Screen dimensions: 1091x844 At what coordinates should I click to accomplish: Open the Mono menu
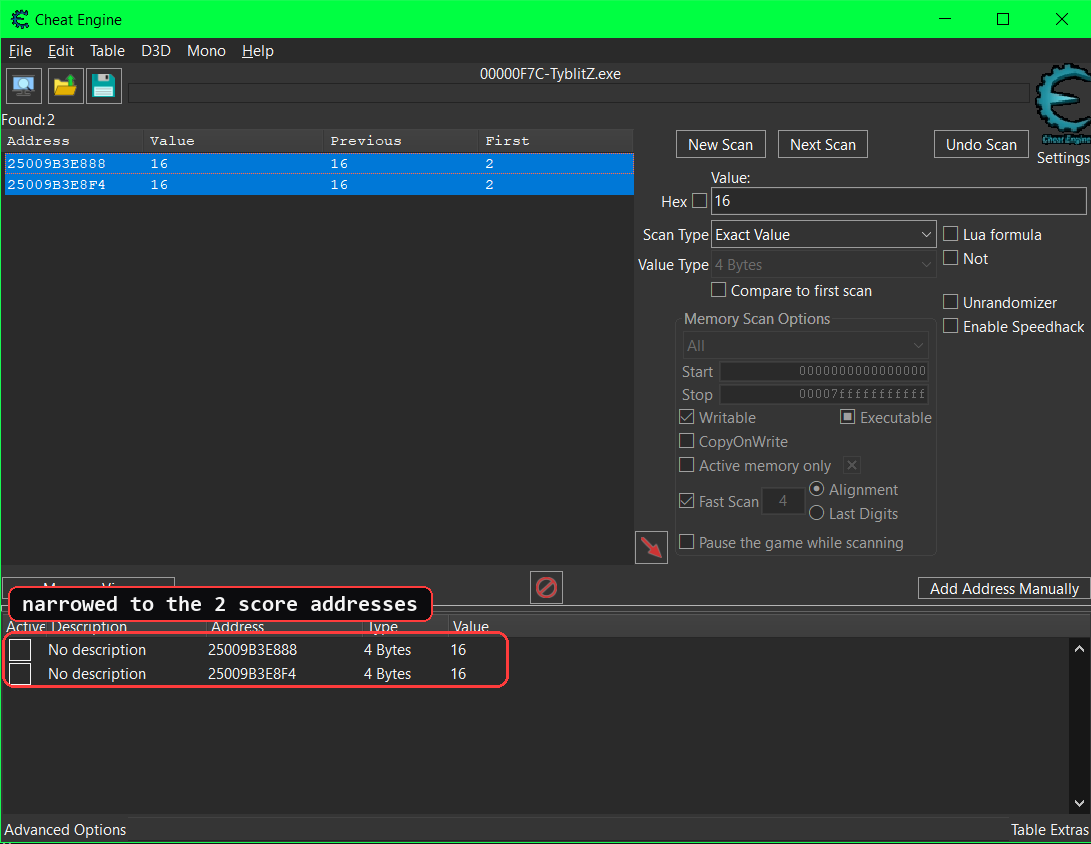(x=206, y=51)
